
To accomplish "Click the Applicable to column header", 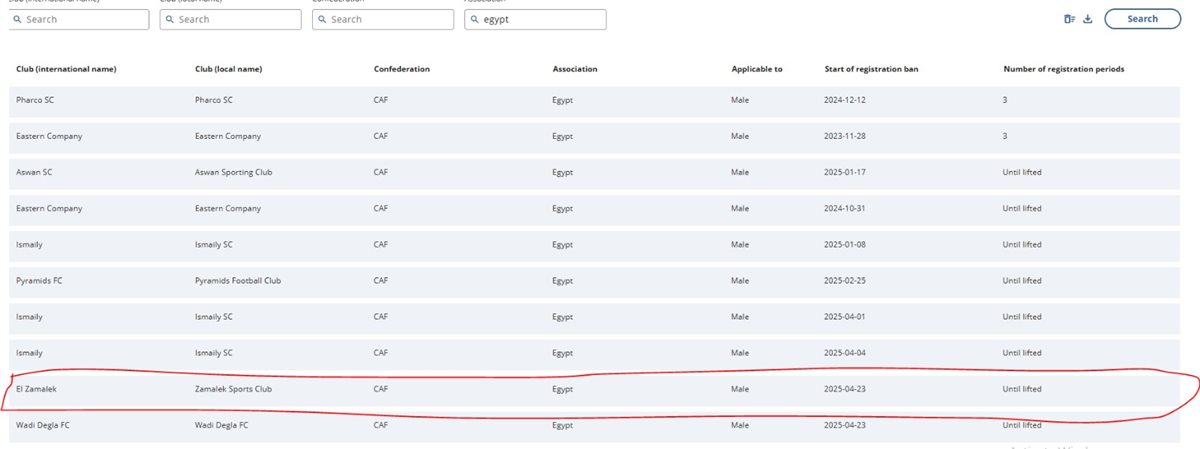I will click(757, 69).
